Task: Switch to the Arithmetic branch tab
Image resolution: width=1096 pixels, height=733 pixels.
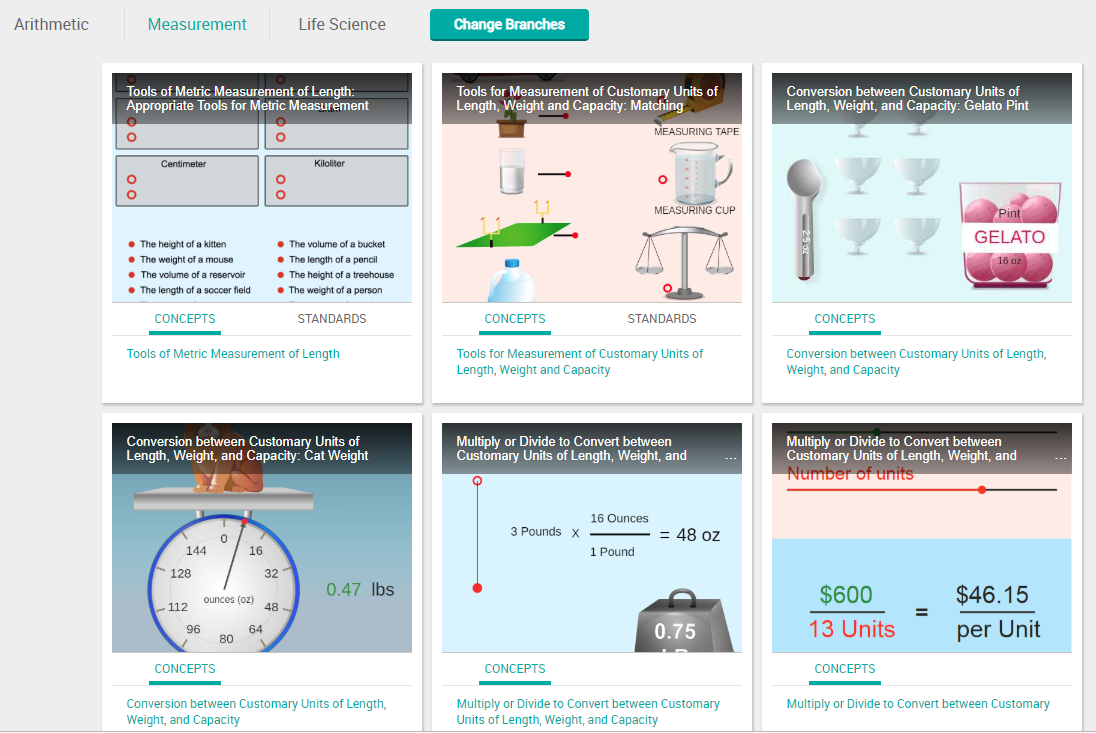Action: click(51, 24)
